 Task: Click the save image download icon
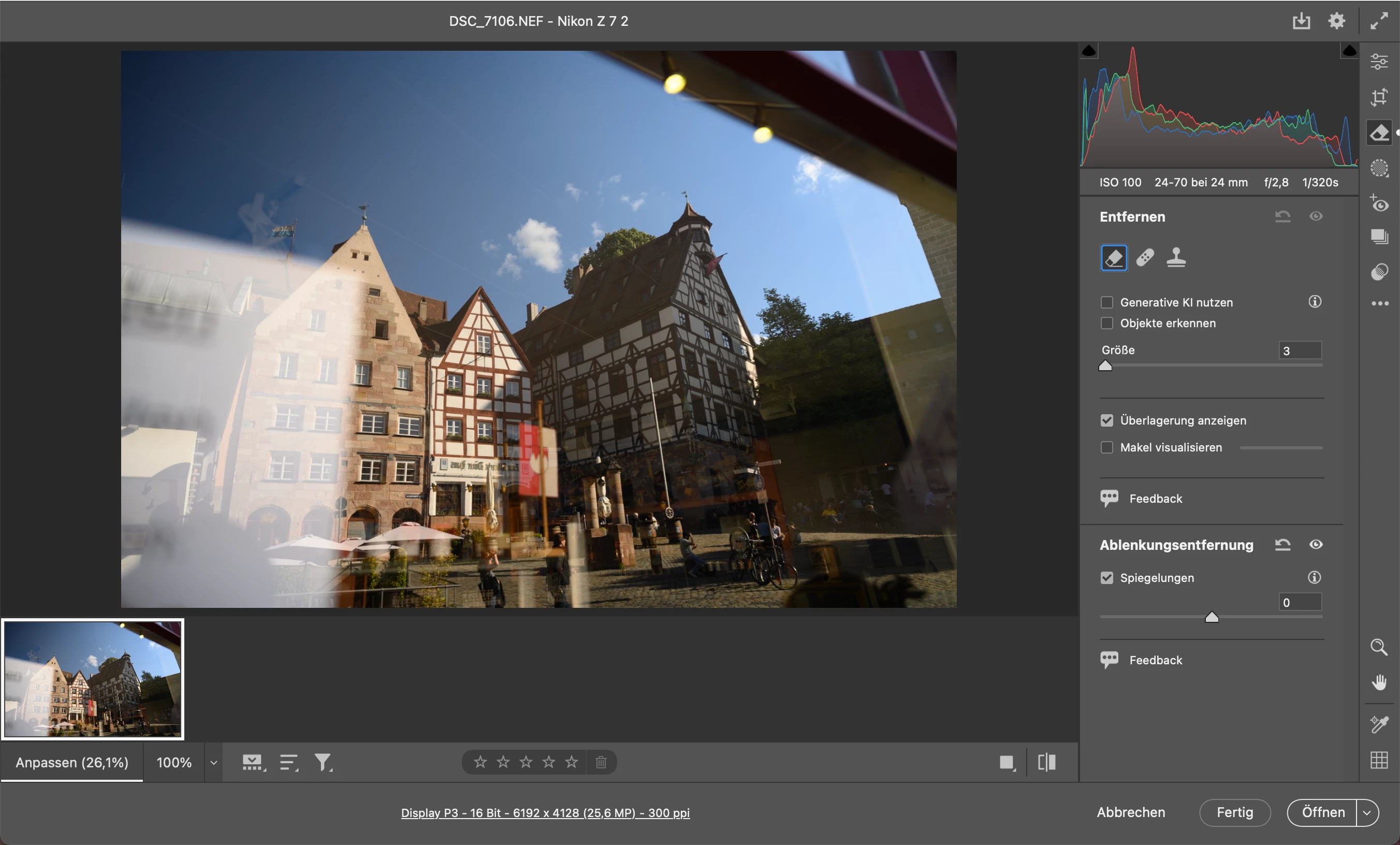[x=1301, y=22]
